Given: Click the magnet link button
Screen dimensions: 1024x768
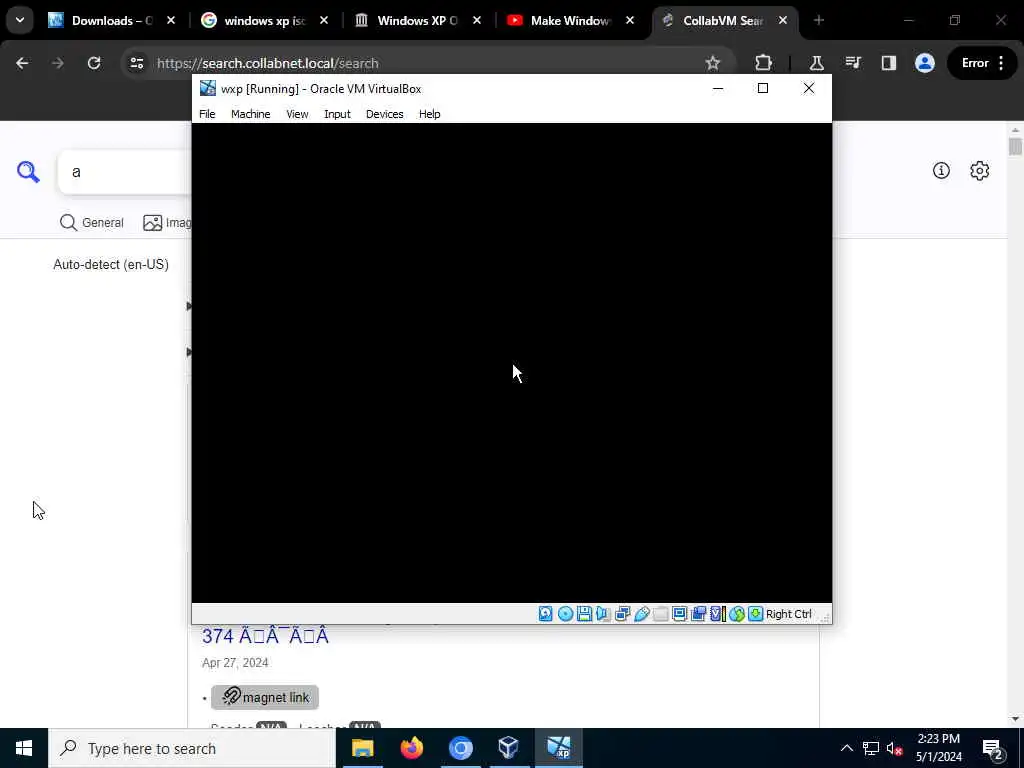Looking at the screenshot, I should pos(264,697).
